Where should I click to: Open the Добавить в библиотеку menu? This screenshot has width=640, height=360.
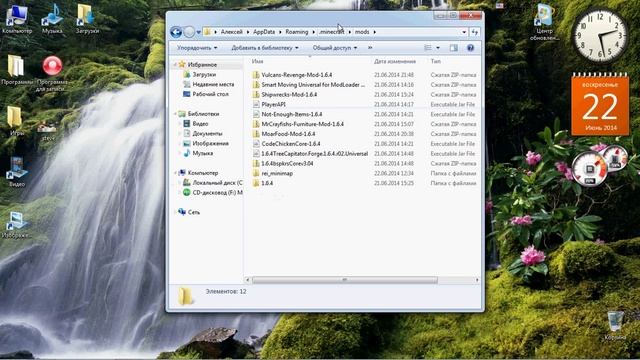[x=265, y=48]
